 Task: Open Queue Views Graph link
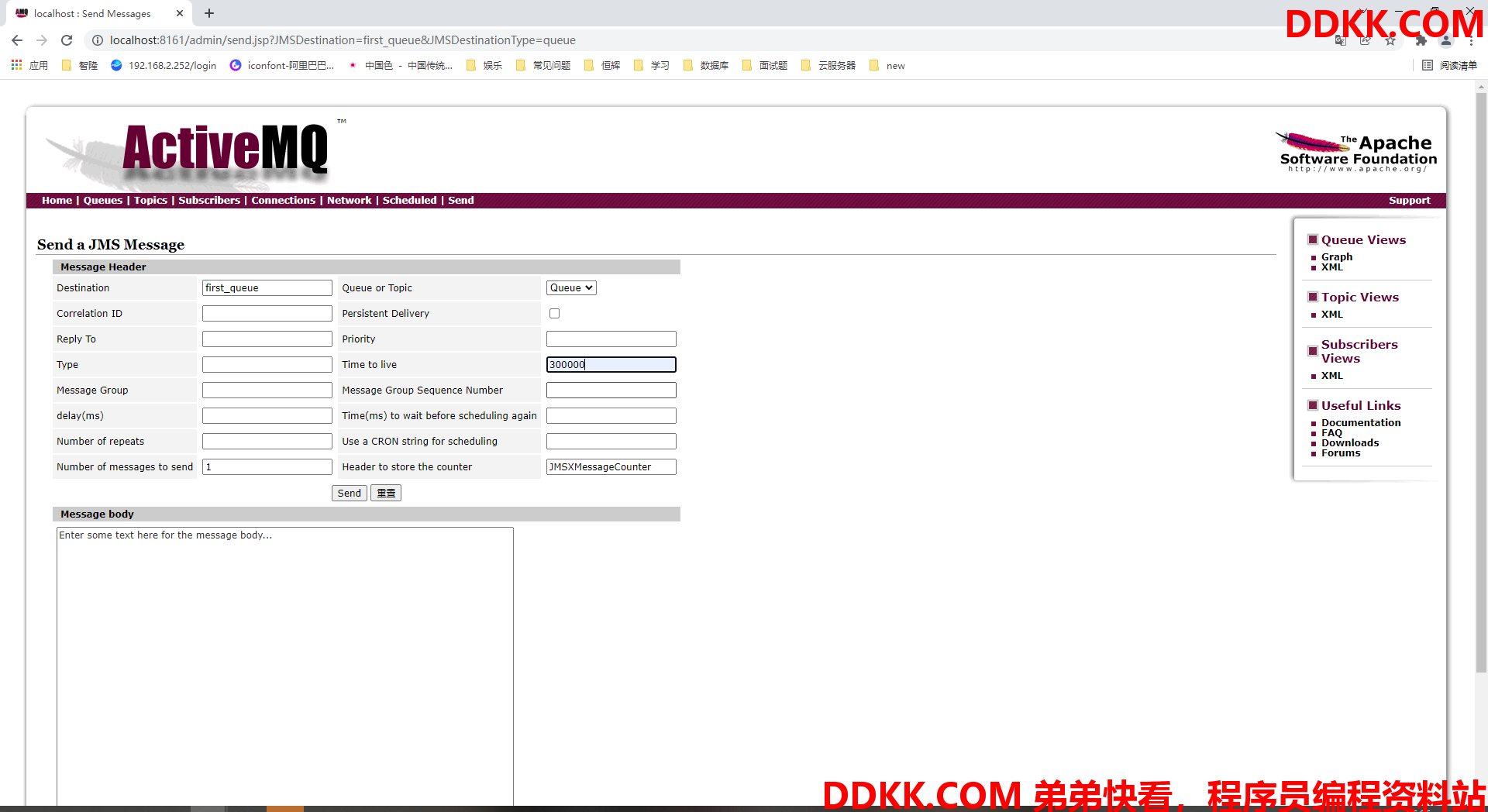click(1337, 256)
